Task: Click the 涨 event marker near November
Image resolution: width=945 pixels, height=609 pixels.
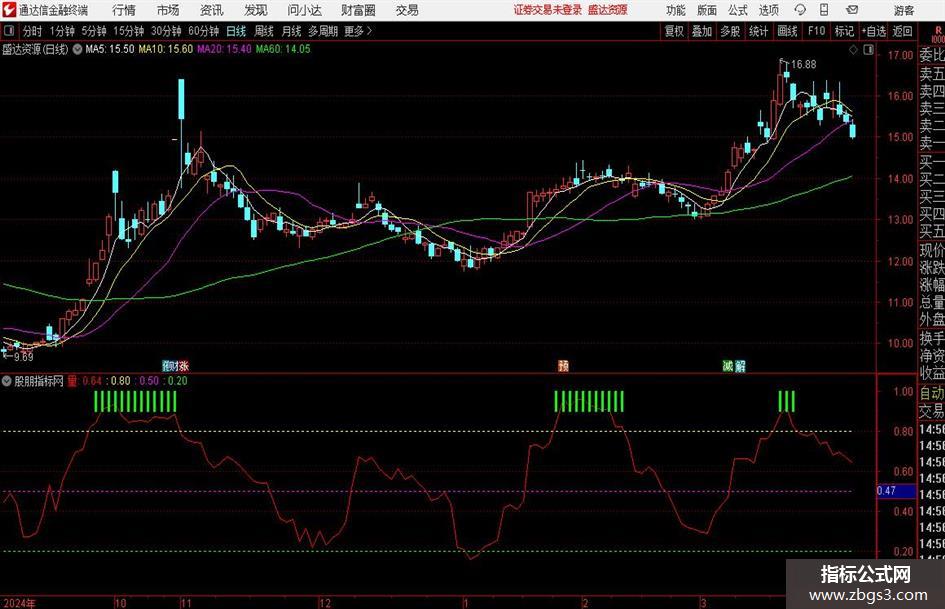Action: point(183,365)
